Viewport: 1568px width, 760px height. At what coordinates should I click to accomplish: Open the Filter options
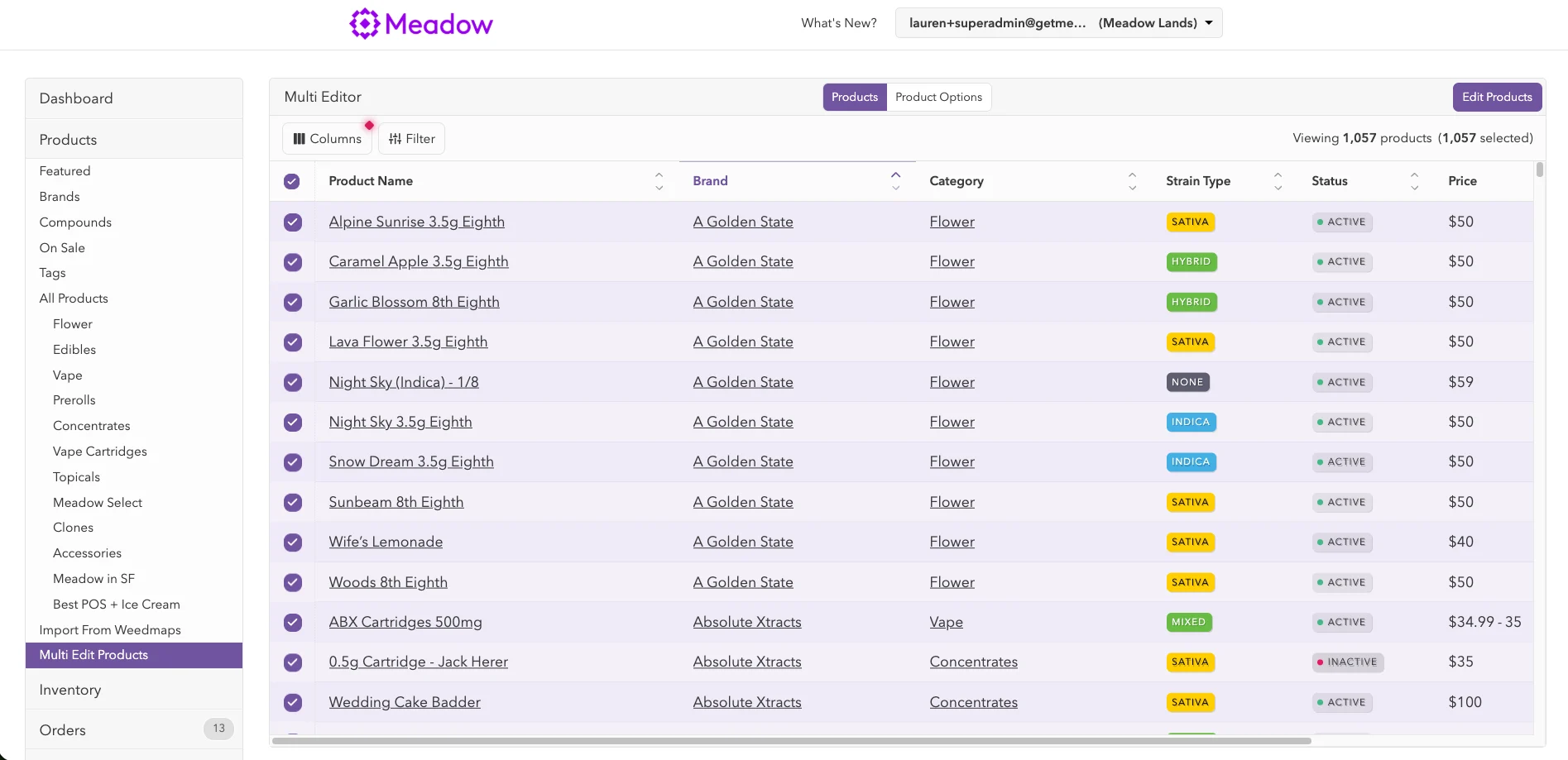click(x=411, y=139)
